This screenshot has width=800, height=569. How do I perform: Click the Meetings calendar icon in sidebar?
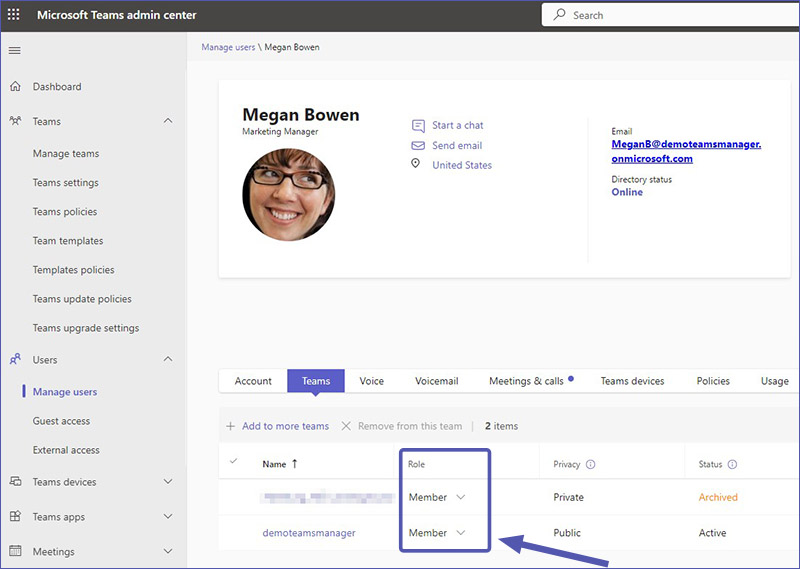pos(15,551)
